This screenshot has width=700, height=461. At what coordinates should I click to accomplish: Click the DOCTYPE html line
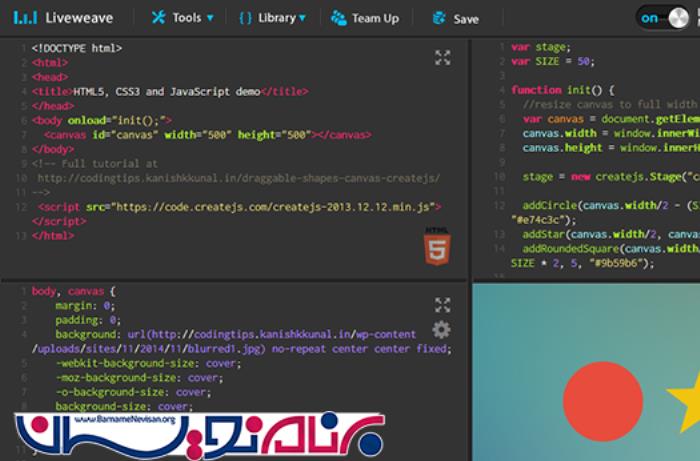click(77, 48)
